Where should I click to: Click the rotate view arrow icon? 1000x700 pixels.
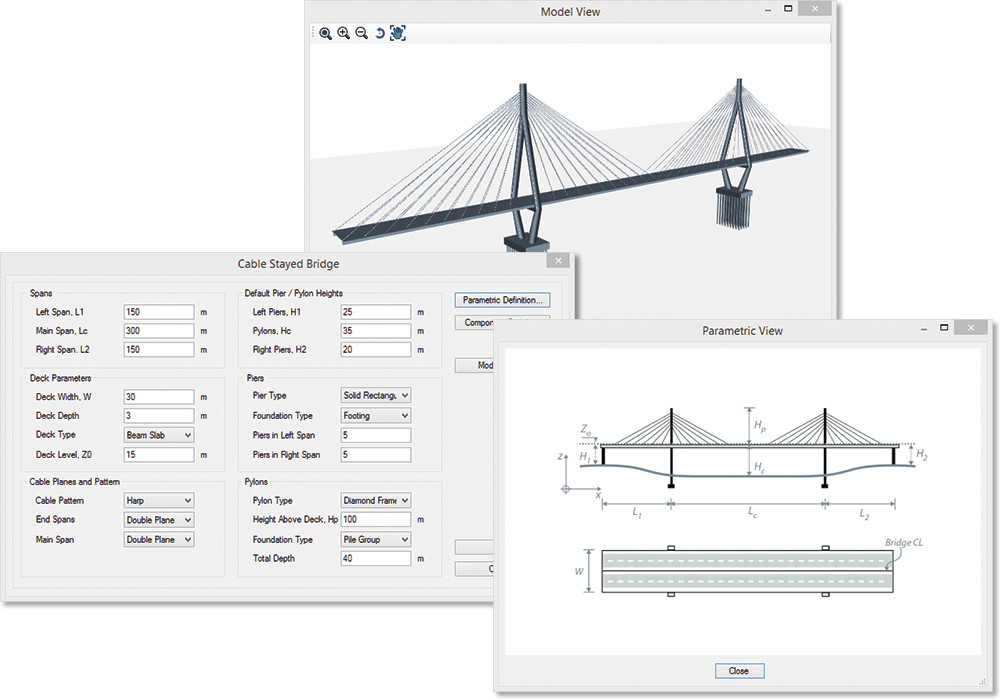pyautogui.click(x=380, y=33)
